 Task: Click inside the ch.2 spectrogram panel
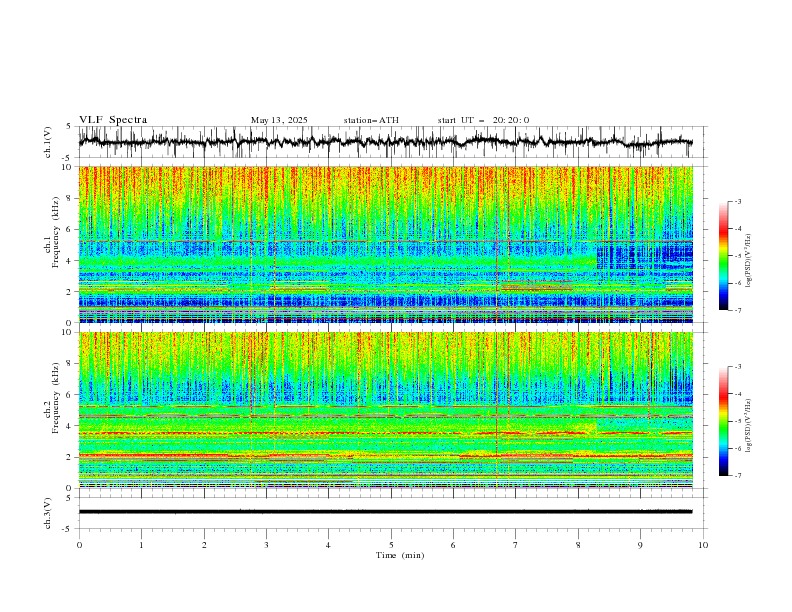coord(385,410)
